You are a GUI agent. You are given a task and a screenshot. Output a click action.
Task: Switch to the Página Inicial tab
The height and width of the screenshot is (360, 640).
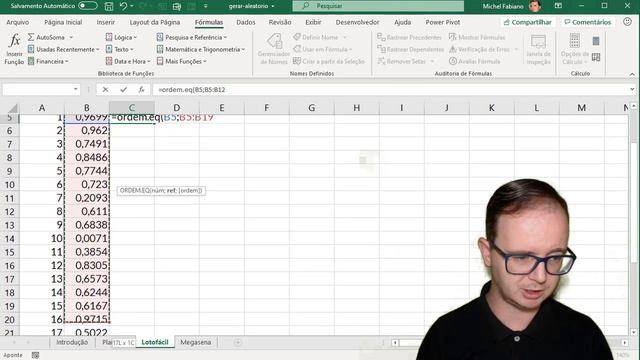63,22
